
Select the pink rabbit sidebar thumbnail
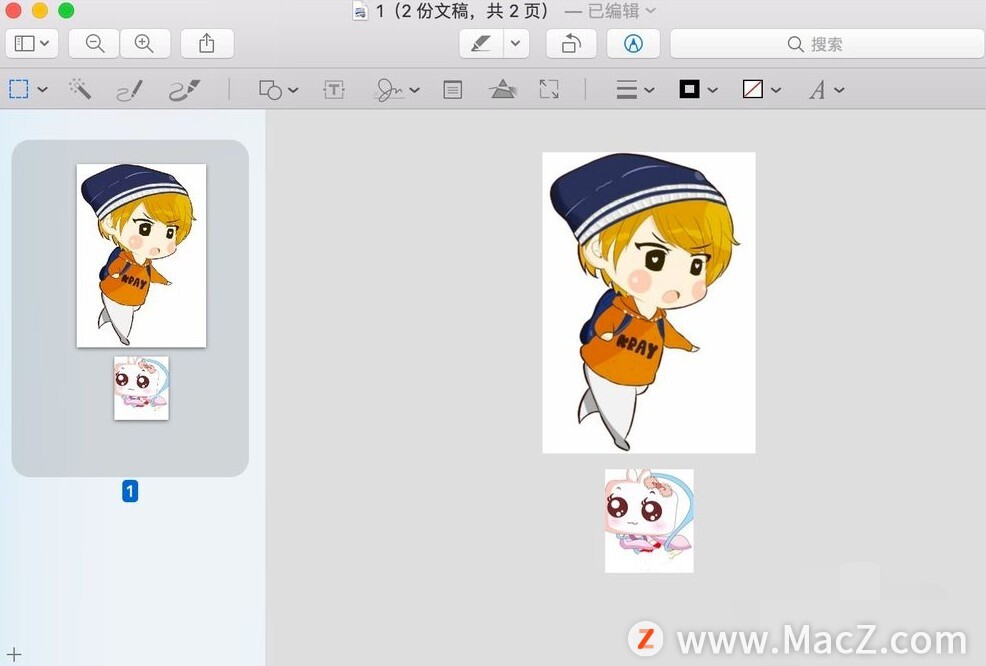tap(141, 388)
